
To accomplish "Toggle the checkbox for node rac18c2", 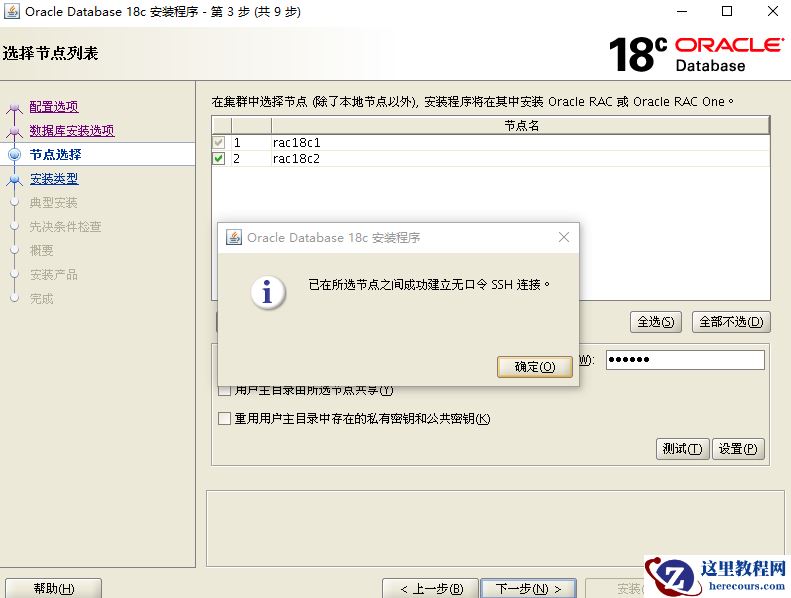I will pos(219,158).
